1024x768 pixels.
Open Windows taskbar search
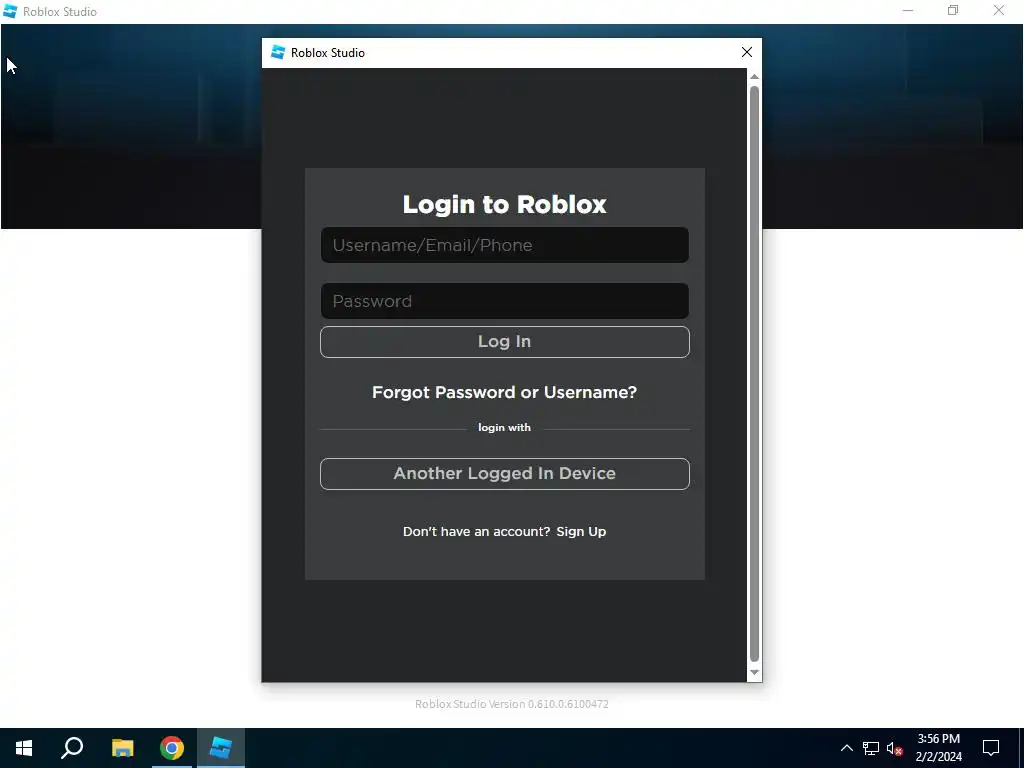point(72,748)
